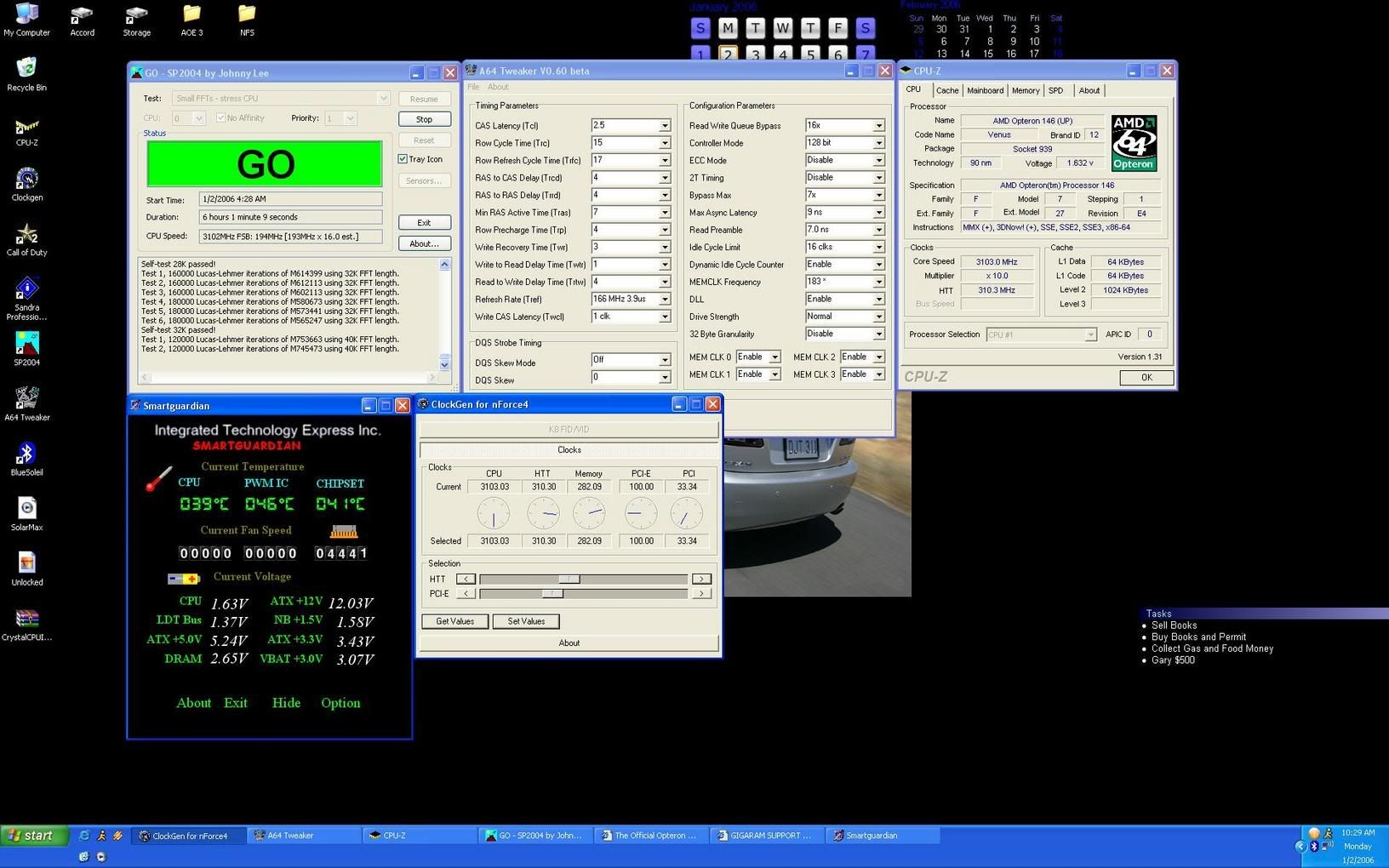
Task: Click the Exit link in Smartguardian
Action: tap(236, 703)
